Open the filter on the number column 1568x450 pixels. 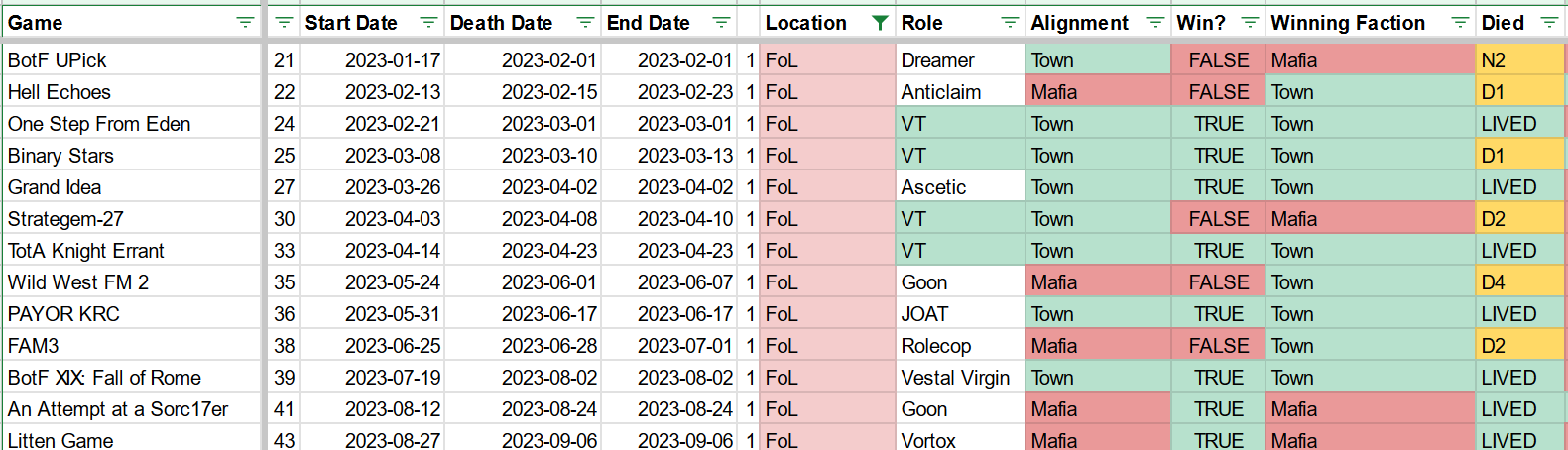point(284,23)
